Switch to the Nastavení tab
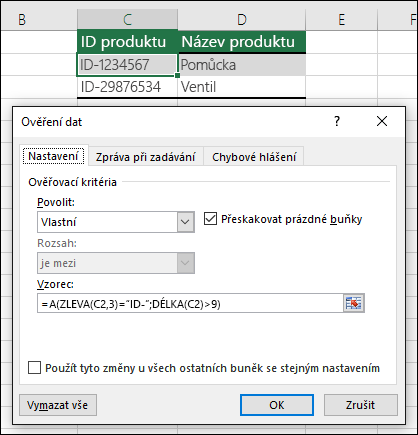This screenshot has width=418, height=435. point(53,156)
